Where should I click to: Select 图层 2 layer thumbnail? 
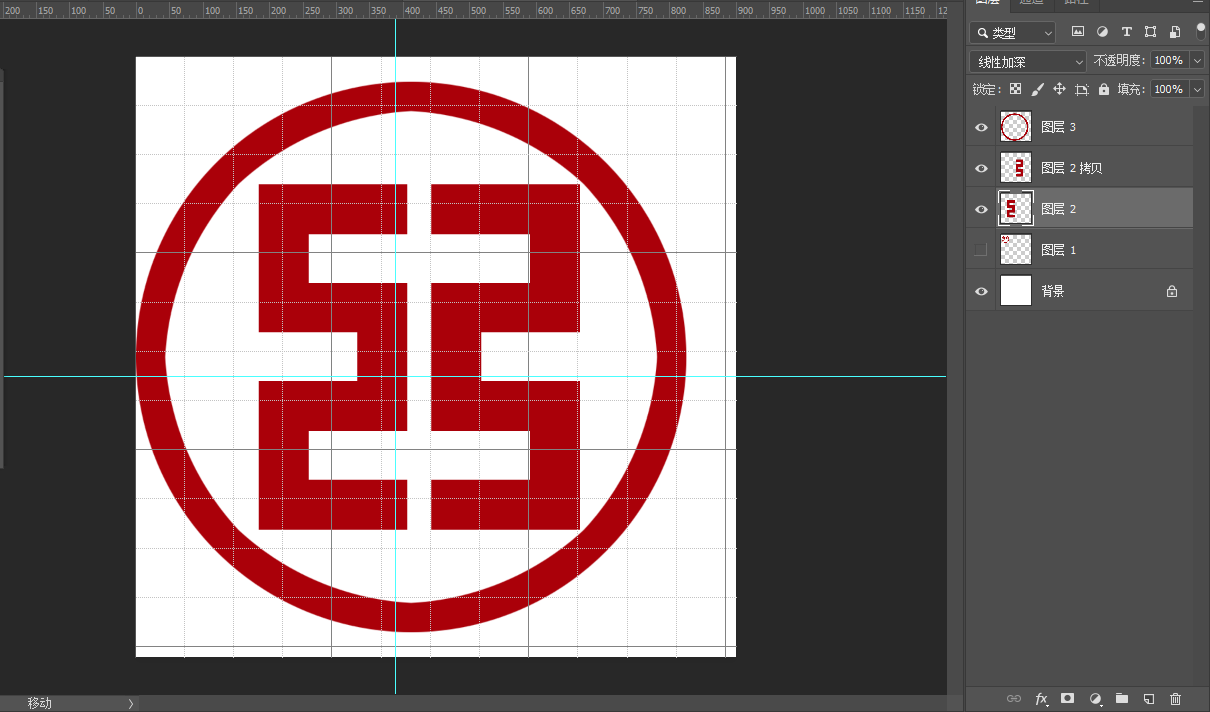1016,209
